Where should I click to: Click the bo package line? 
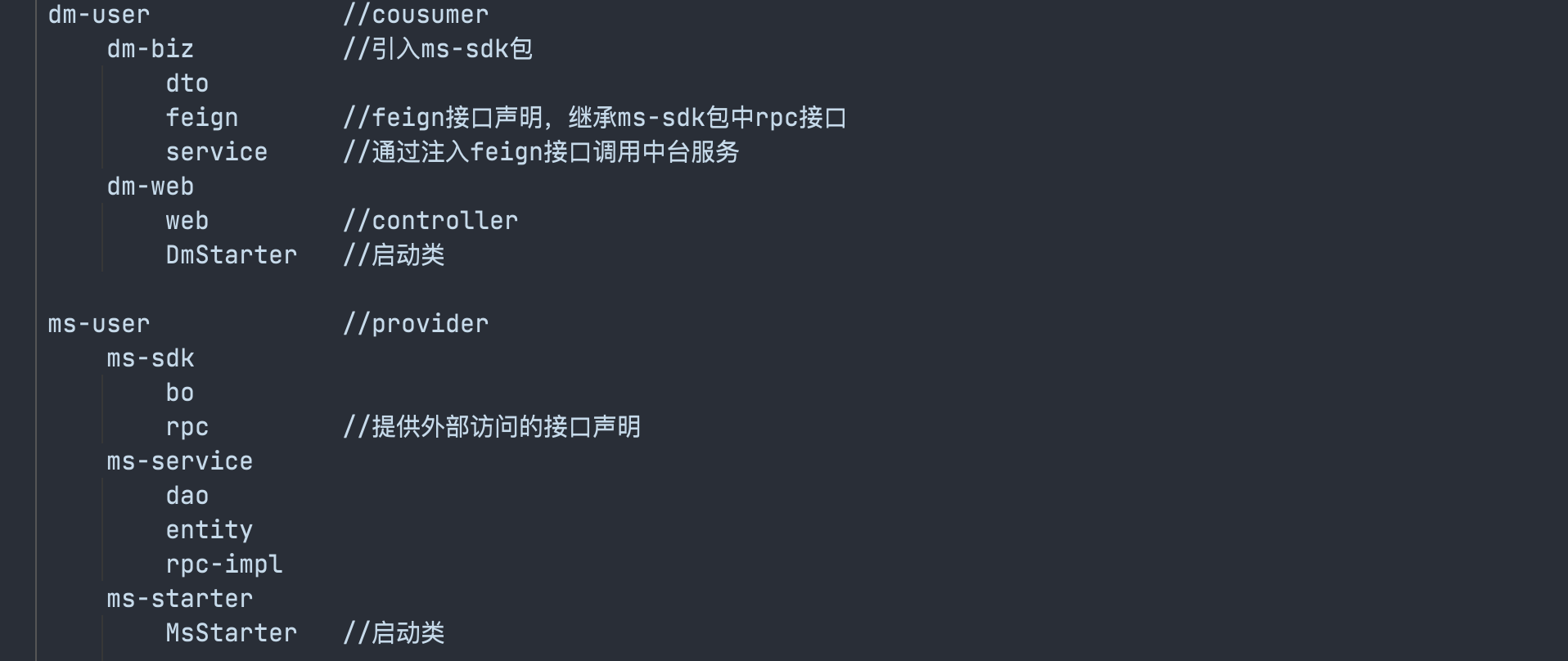180,393
